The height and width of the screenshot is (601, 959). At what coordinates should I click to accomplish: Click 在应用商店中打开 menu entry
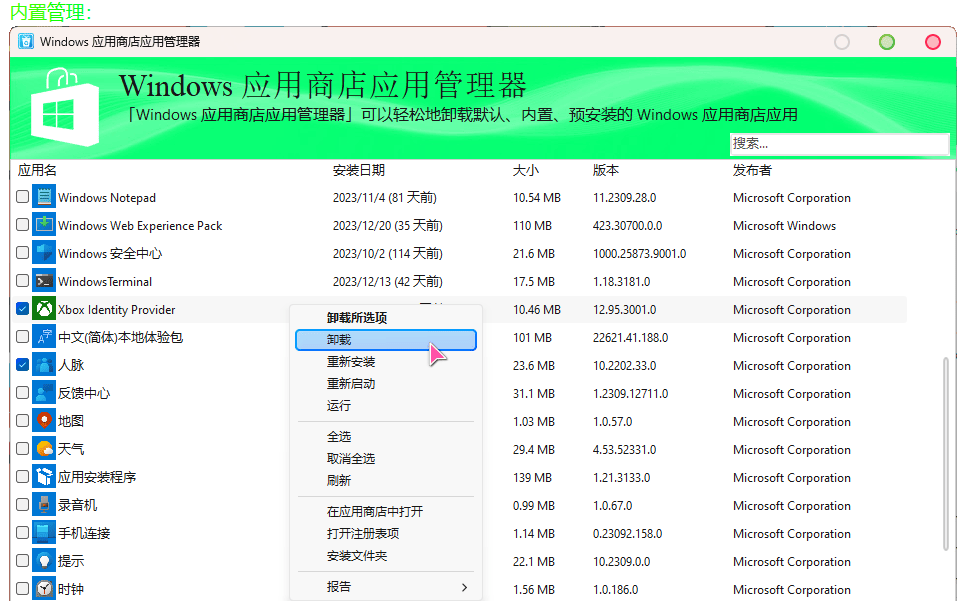[x=375, y=512]
